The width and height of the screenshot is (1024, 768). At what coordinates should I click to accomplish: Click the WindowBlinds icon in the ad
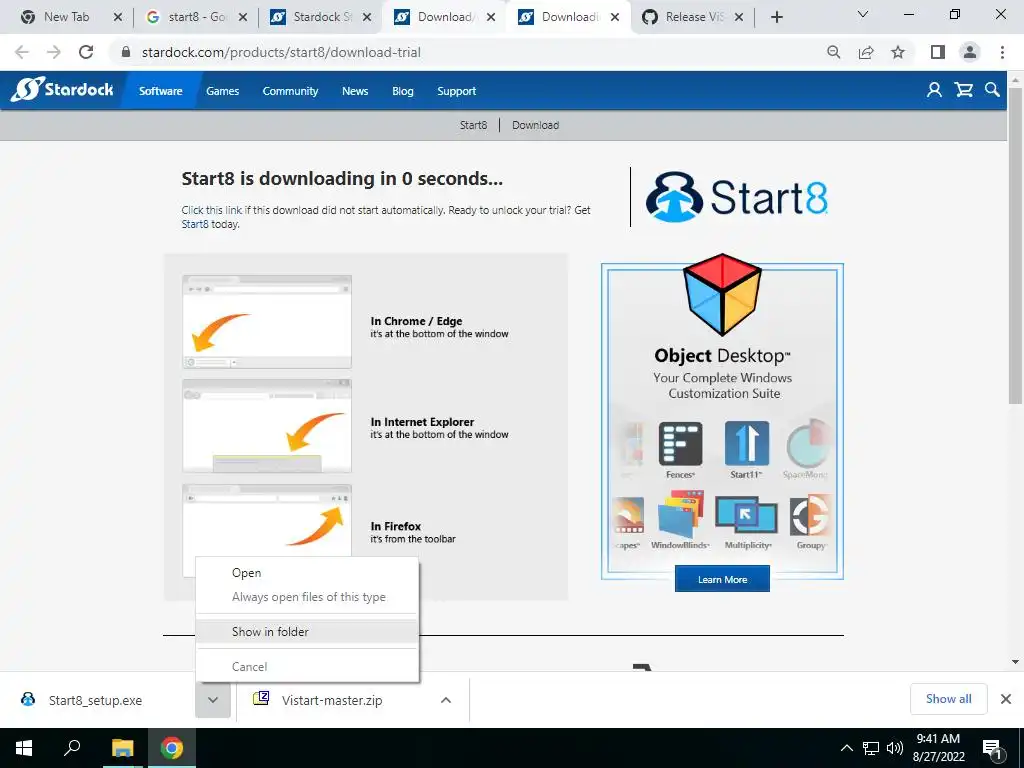[x=680, y=515]
